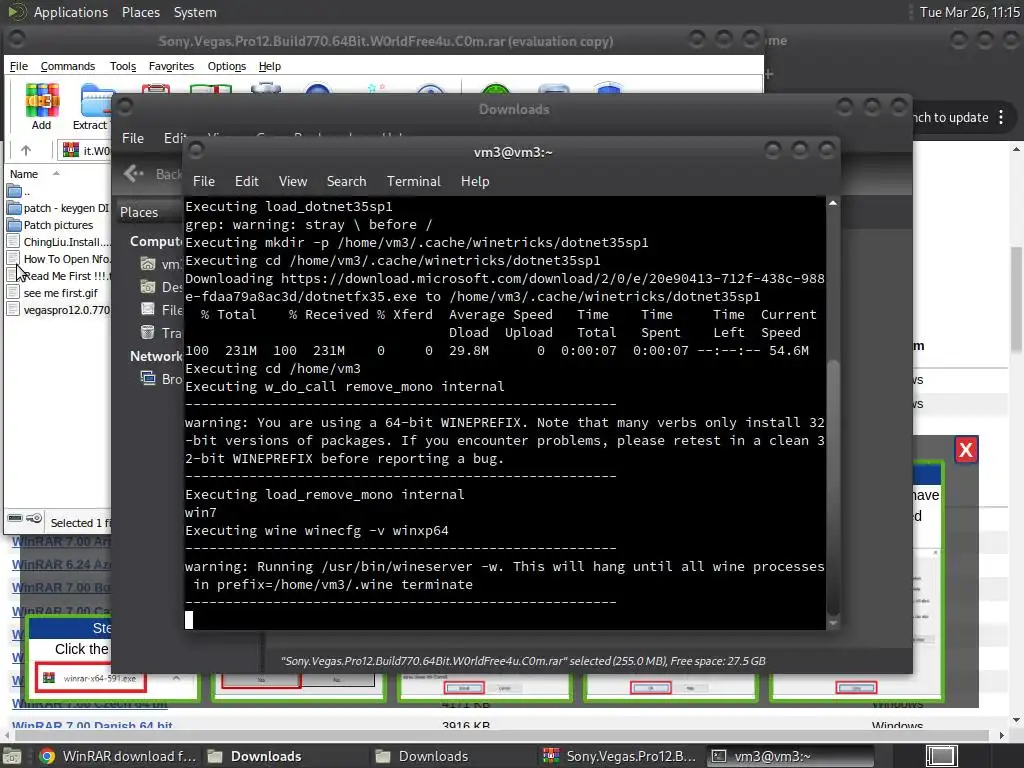
Task: Open the WinRAR Options menu
Action: pos(227,66)
